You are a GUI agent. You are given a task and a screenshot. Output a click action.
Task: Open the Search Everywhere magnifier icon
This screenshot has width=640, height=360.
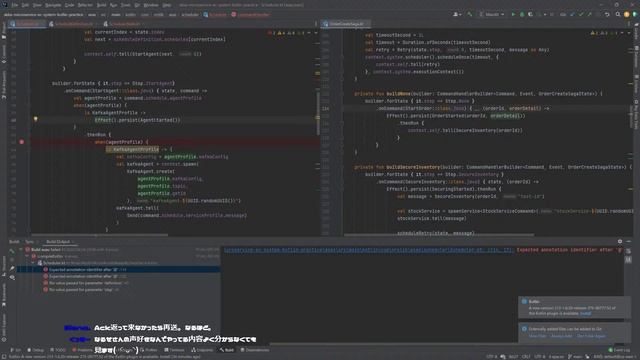pos(618,14)
